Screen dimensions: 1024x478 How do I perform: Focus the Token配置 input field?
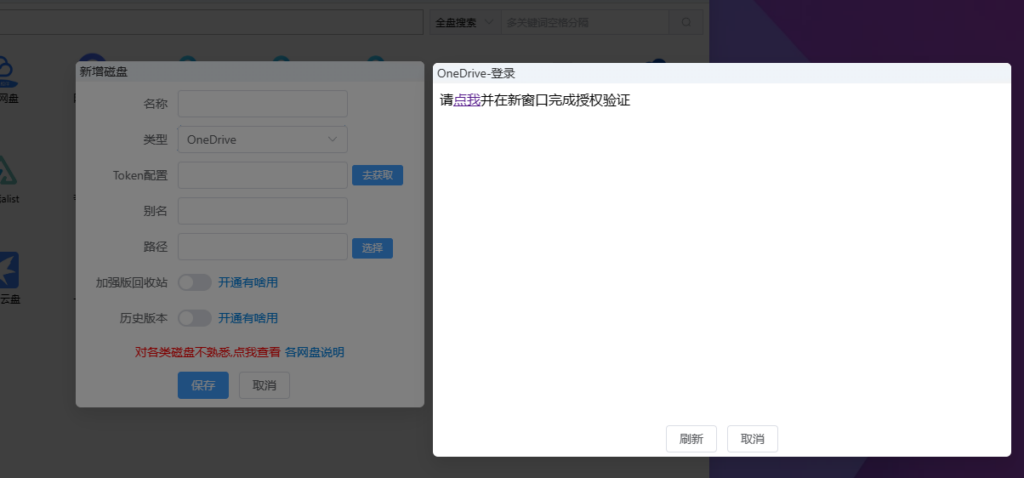point(263,175)
